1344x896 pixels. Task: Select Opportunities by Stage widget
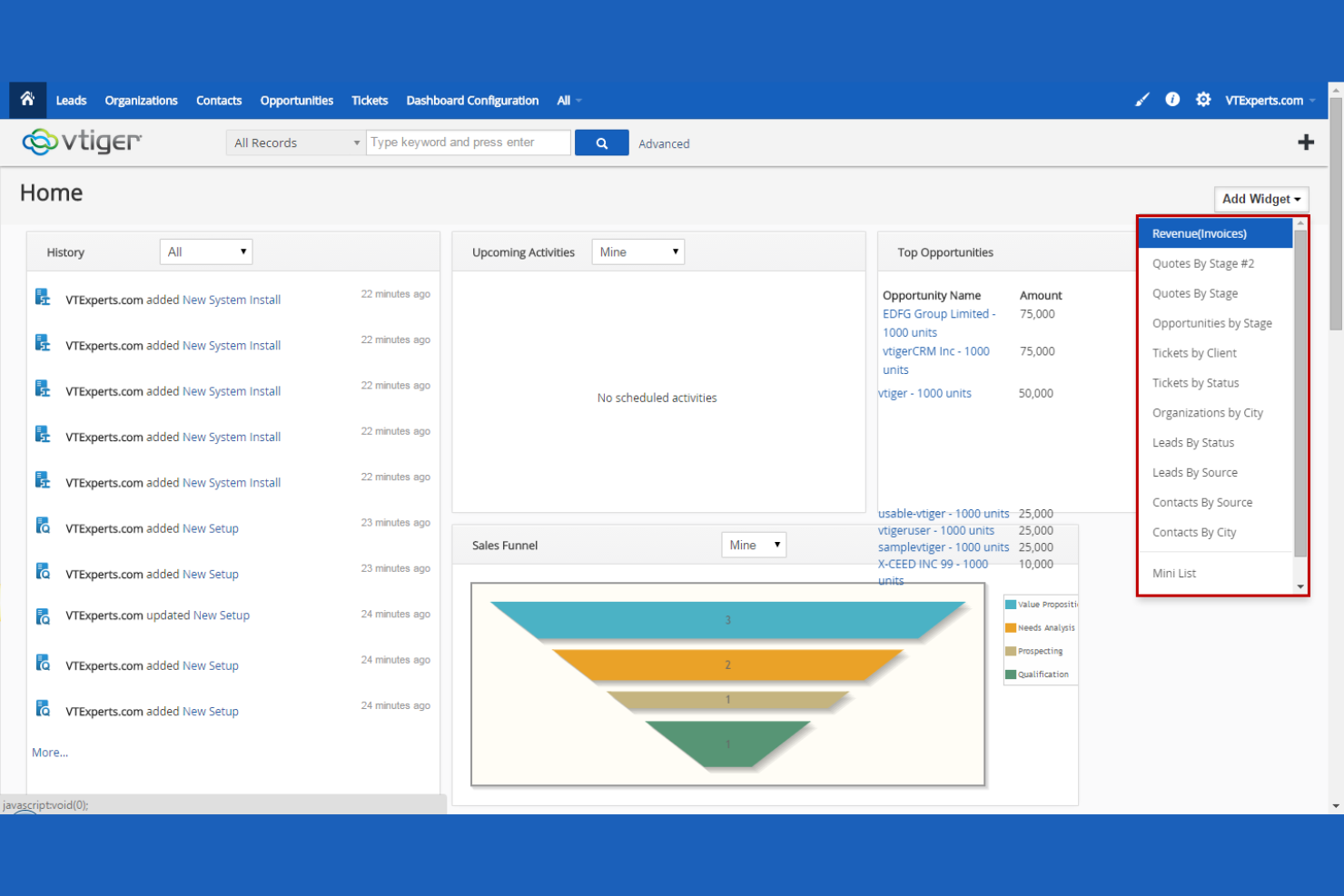point(1215,323)
